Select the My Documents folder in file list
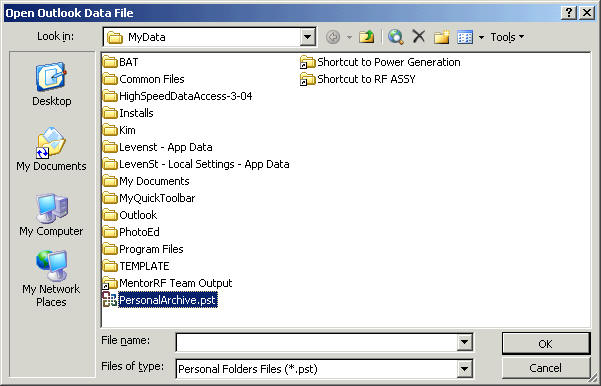The image size is (601, 386). point(146,181)
